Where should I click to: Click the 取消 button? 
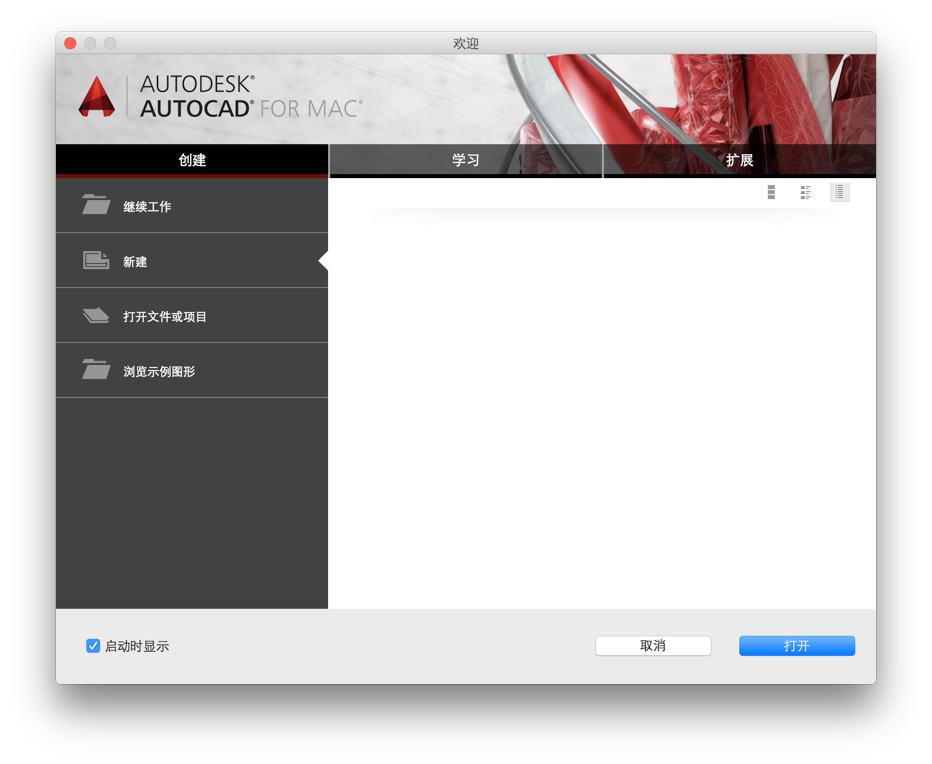pyautogui.click(x=653, y=646)
